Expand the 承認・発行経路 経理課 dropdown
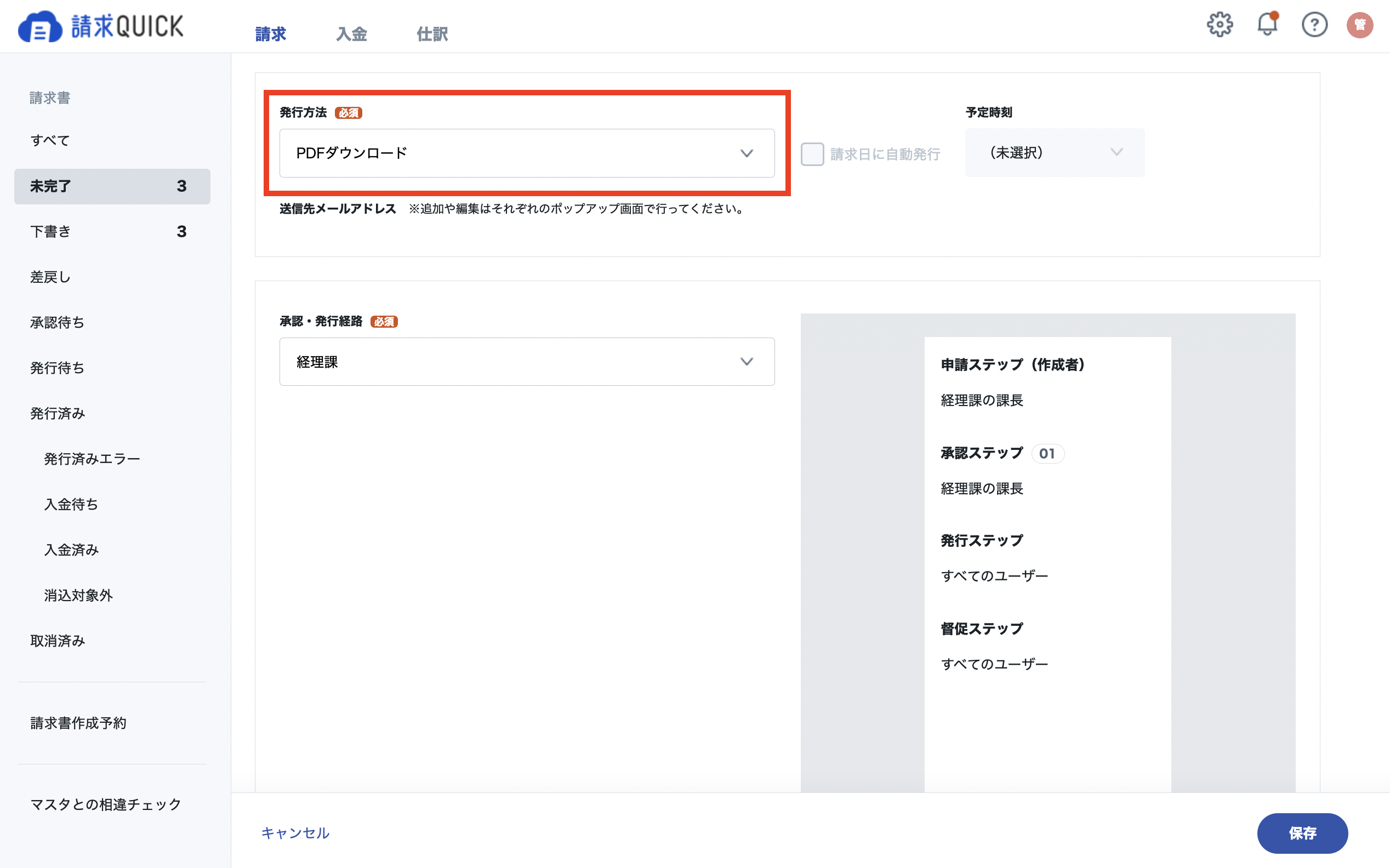The width and height of the screenshot is (1390, 868). 527,362
